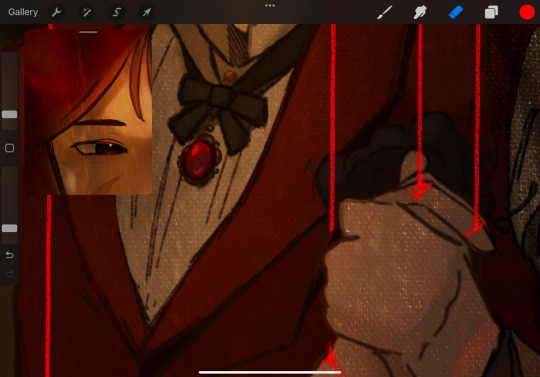Open Adjustments magic wand menu
This screenshot has width=540, height=377.
click(86, 12)
